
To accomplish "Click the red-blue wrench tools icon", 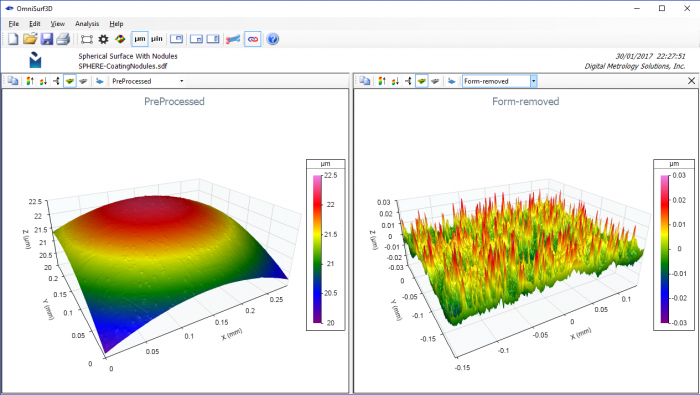I will (x=233, y=39).
